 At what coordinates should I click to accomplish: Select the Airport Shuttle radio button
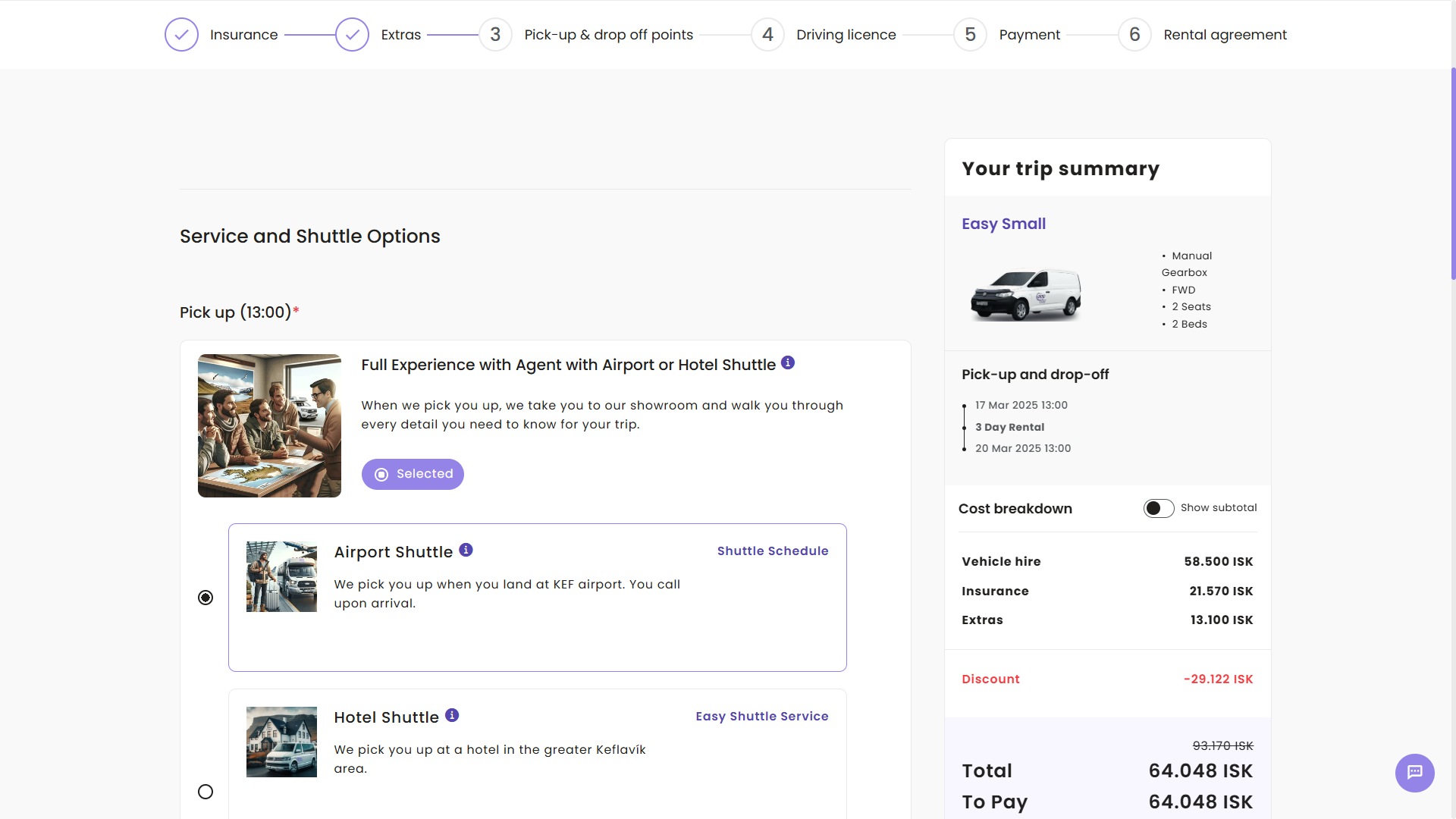coord(206,598)
